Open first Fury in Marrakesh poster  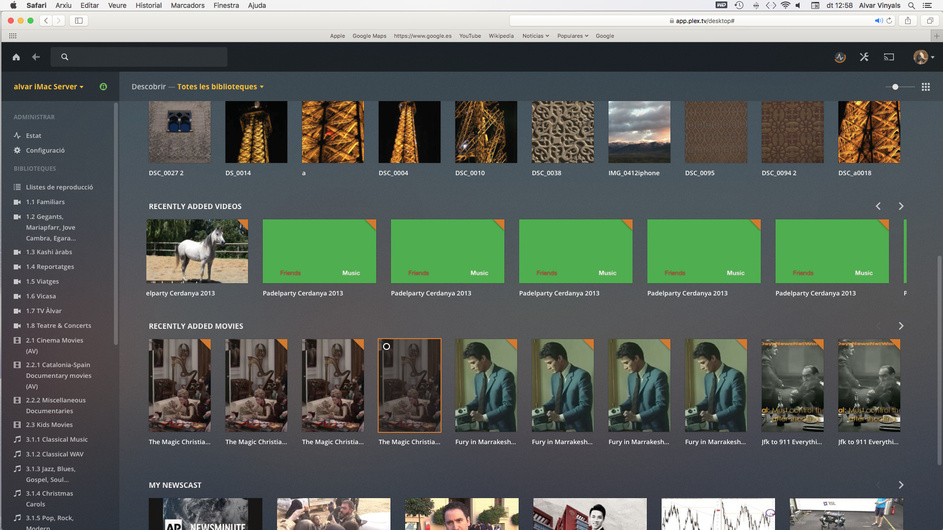pyautogui.click(x=486, y=385)
